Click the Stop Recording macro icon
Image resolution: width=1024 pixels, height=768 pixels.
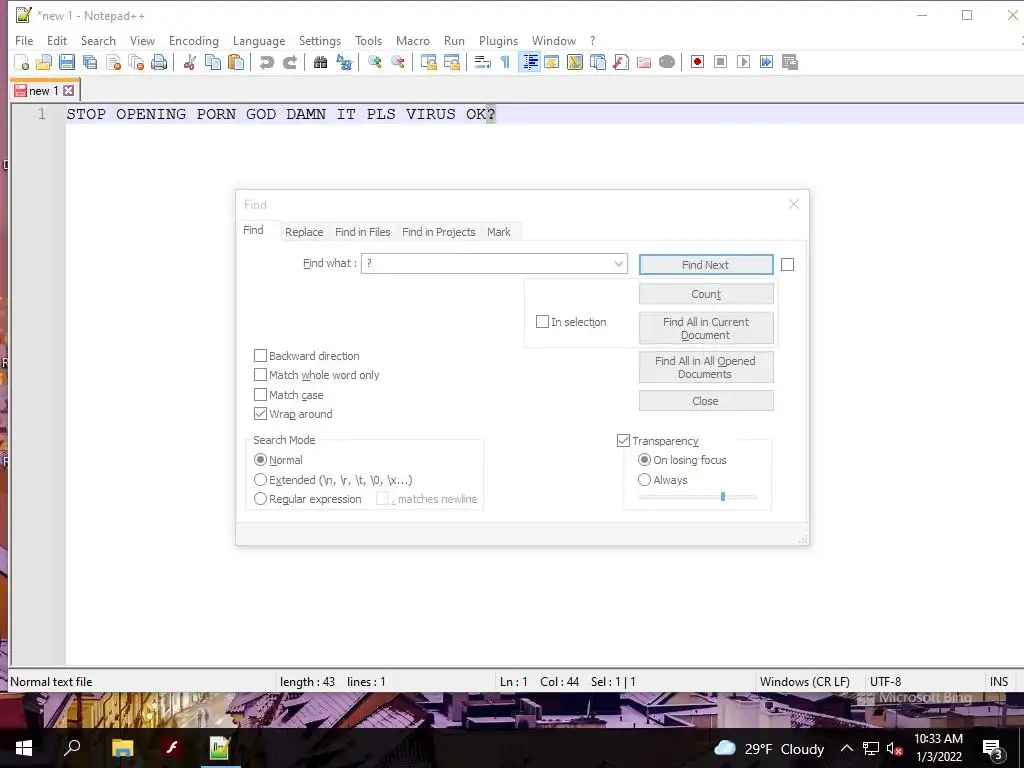[x=720, y=62]
